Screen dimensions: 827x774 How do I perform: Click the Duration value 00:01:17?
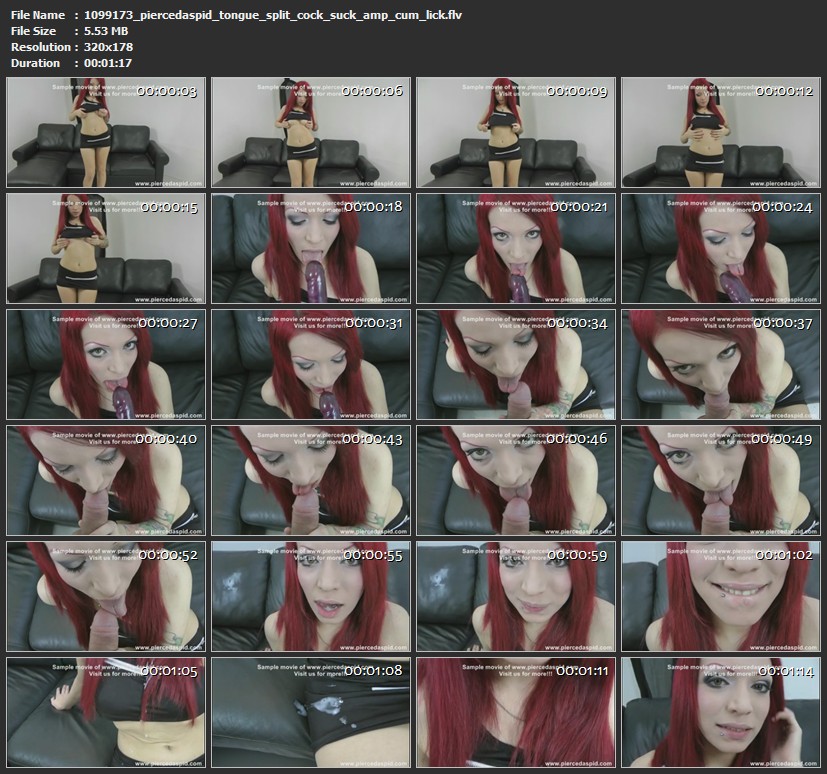(x=109, y=63)
